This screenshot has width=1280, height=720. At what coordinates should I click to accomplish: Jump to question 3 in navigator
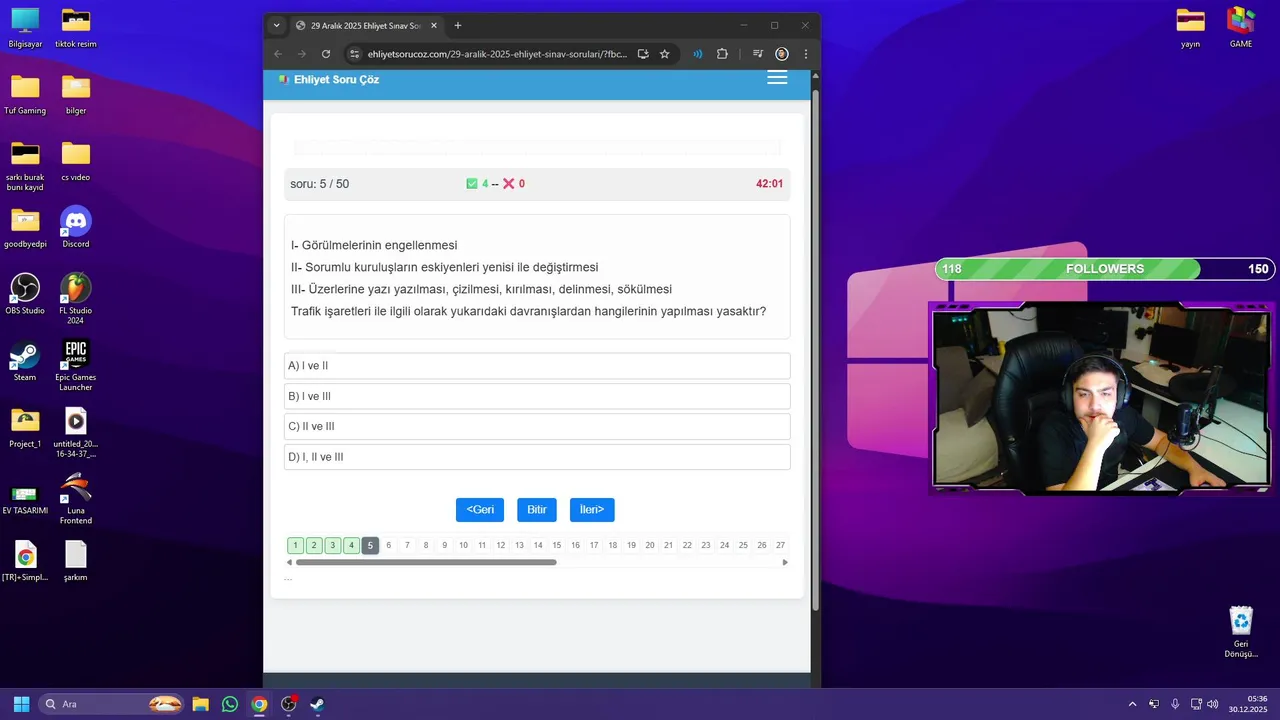point(333,545)
